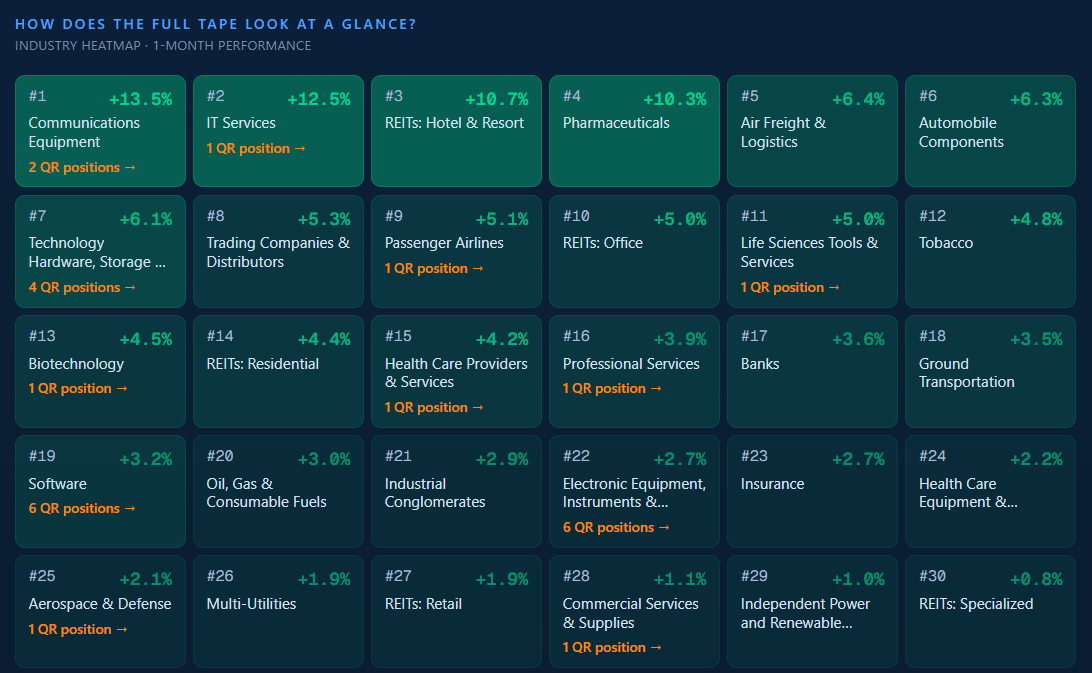Click the +3.2% Software value
The width and height of the screenshot is (1092, 673).
pyautogui.click(x=146, y=459)
